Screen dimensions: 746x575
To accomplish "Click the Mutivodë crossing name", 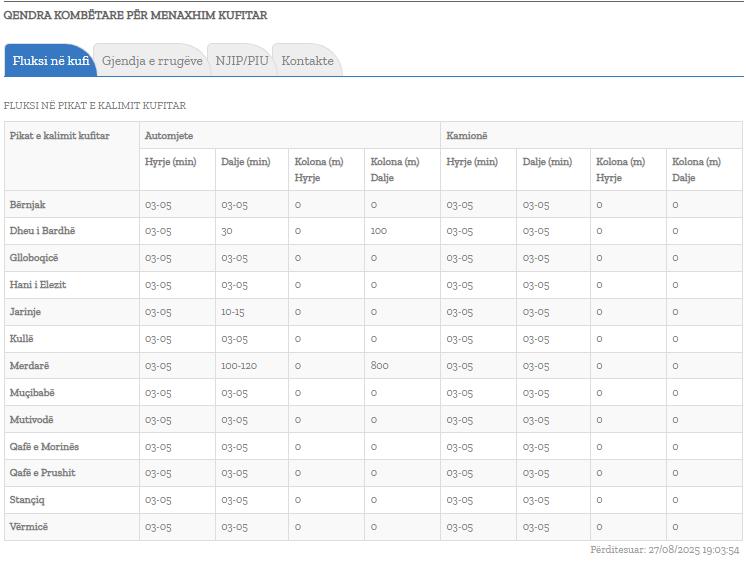I will coord(32,420).
